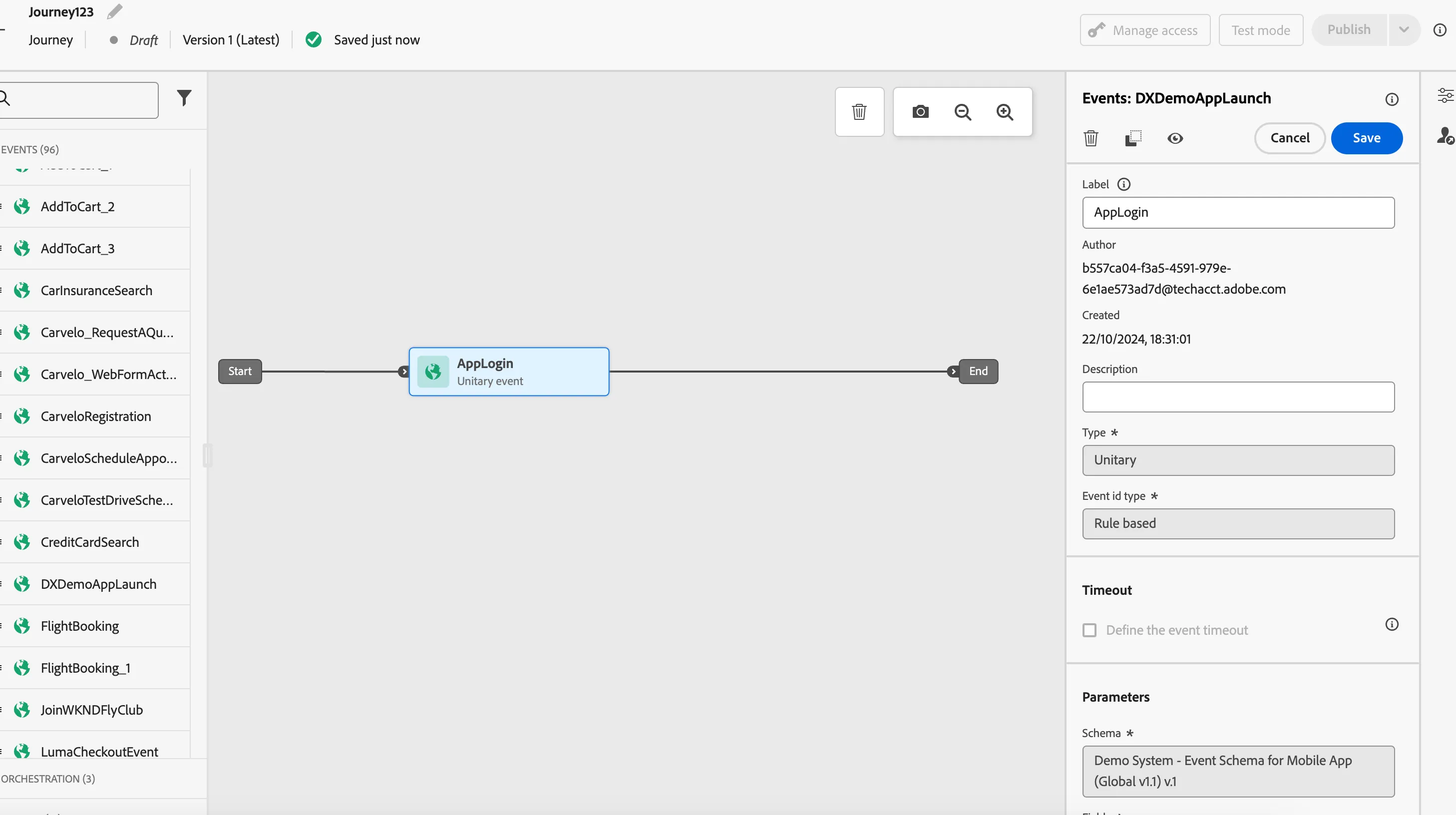
Task: Click the Start node
Action: click(x=240, y=372)
